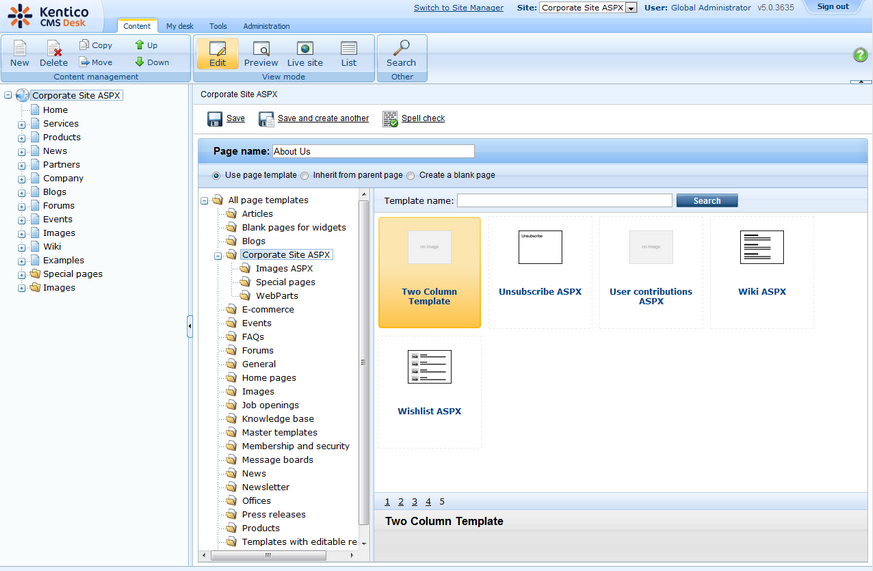
Task: Open the My desk tab
Action: [180, 26]
